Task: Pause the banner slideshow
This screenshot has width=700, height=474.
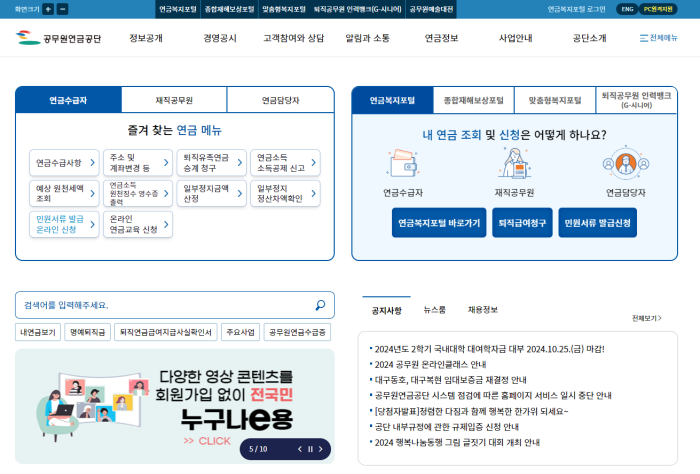Action: (x=310, y=449)
